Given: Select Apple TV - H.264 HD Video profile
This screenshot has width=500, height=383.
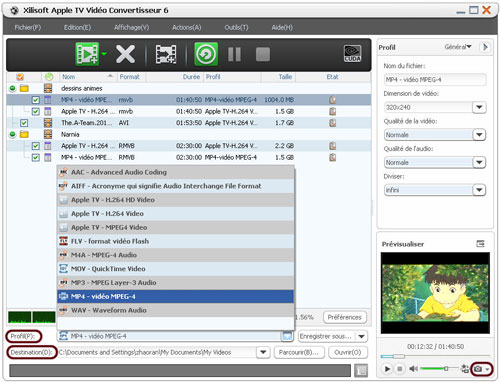Looking at the screenshot, I should [x=176, y=200].
